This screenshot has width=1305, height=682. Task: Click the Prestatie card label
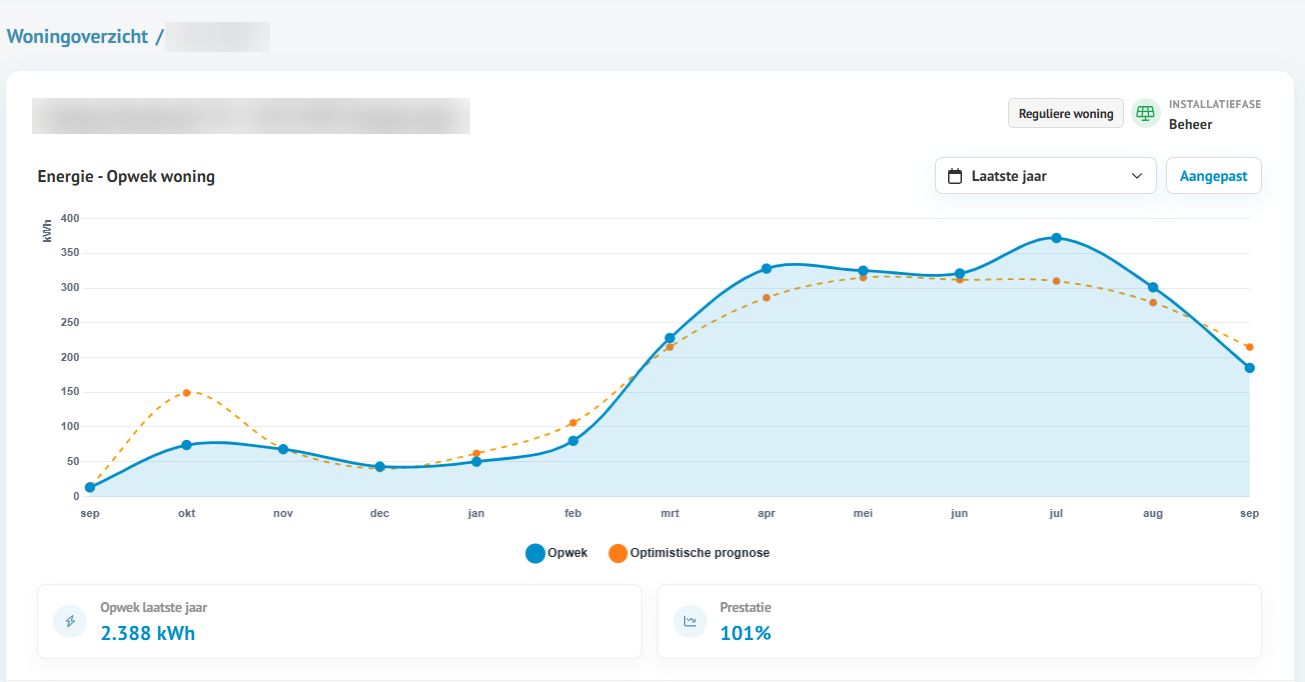coord(746,607)
